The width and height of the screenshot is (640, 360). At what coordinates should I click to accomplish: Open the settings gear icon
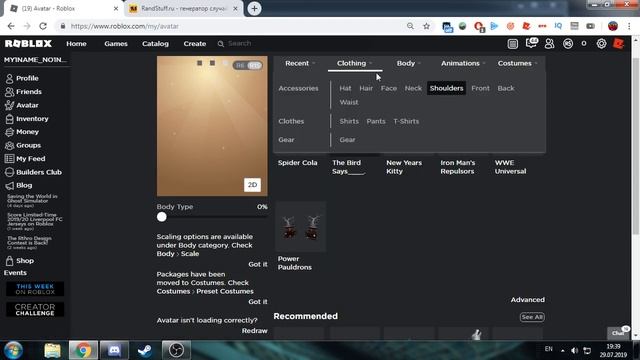(x=601, y=44)
